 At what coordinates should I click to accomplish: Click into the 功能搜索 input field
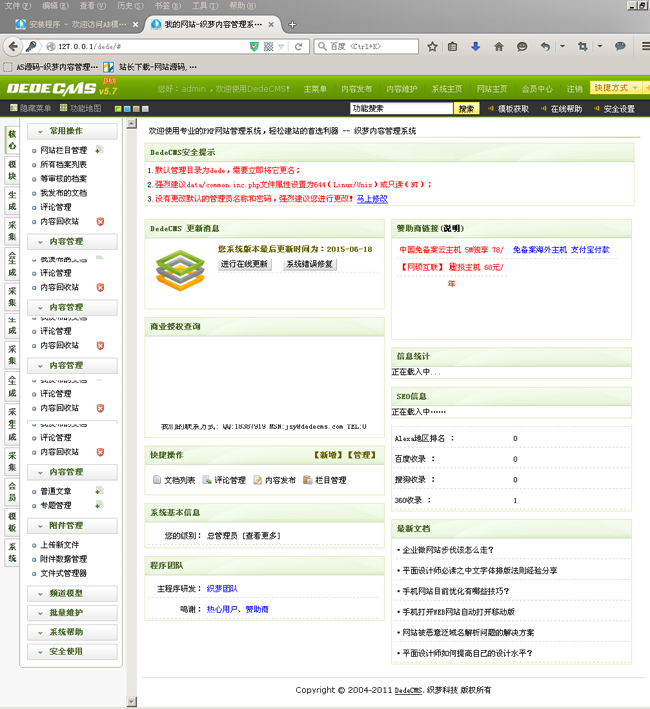click(400, 109)
